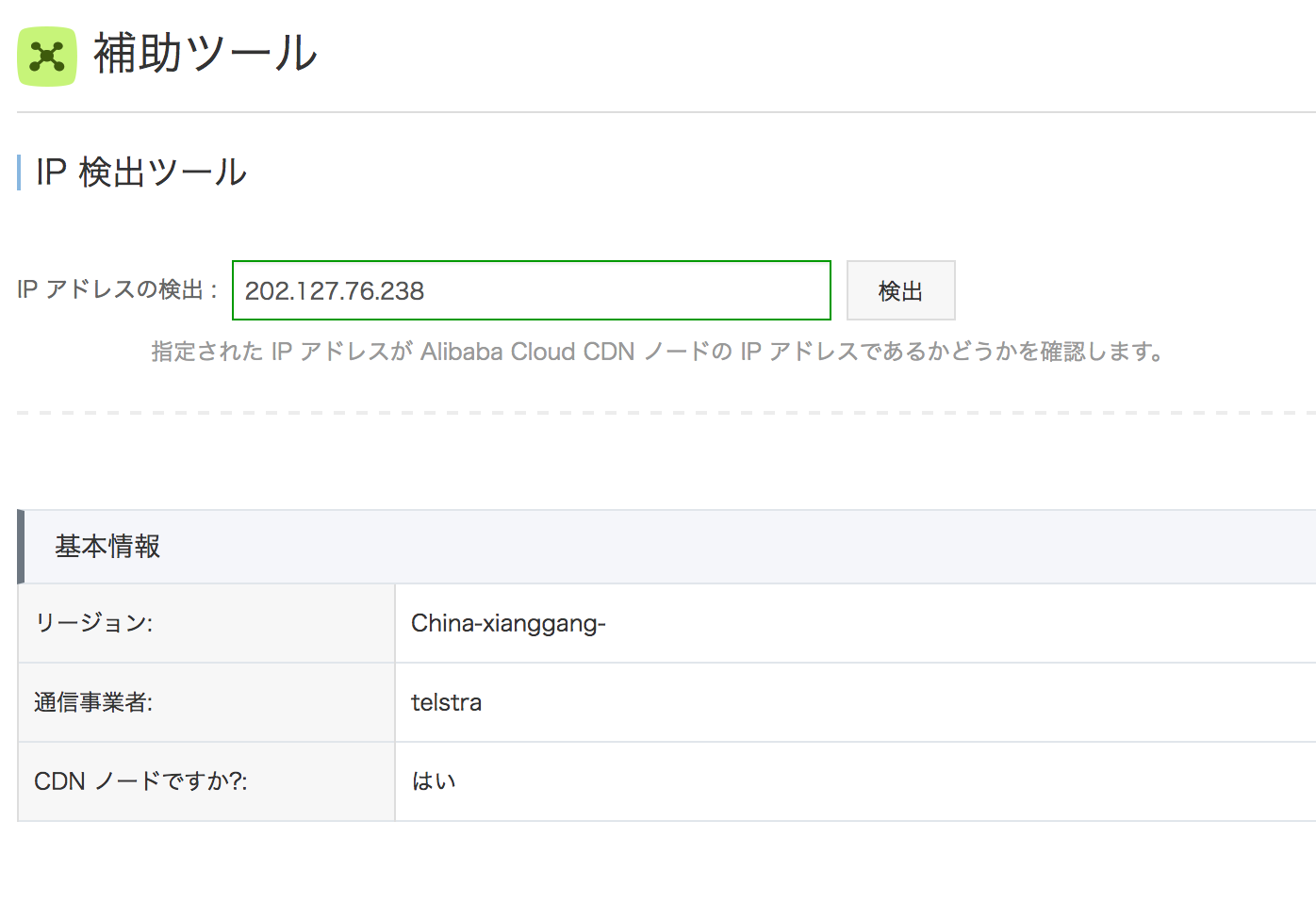Click the green auxiliary tools icon
Screen dimensions: 1316x903
[x=46, y=57]
